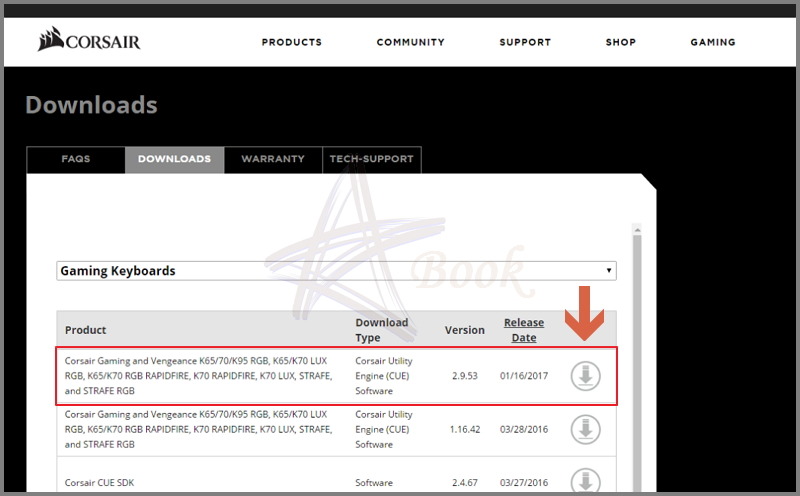Viewport: 800px width, 496px height.
Task: Switch to the FAQS tab
Action: pos(76,159)
